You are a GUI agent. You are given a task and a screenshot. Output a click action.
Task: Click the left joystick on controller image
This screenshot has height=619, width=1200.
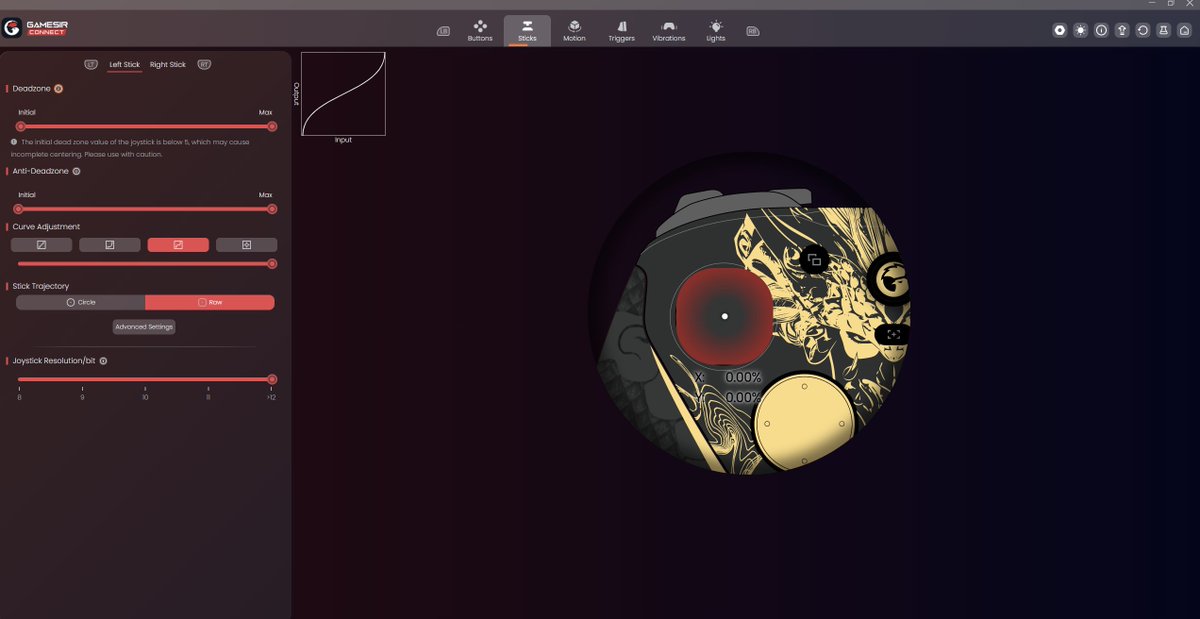click(x=724, y=317)
